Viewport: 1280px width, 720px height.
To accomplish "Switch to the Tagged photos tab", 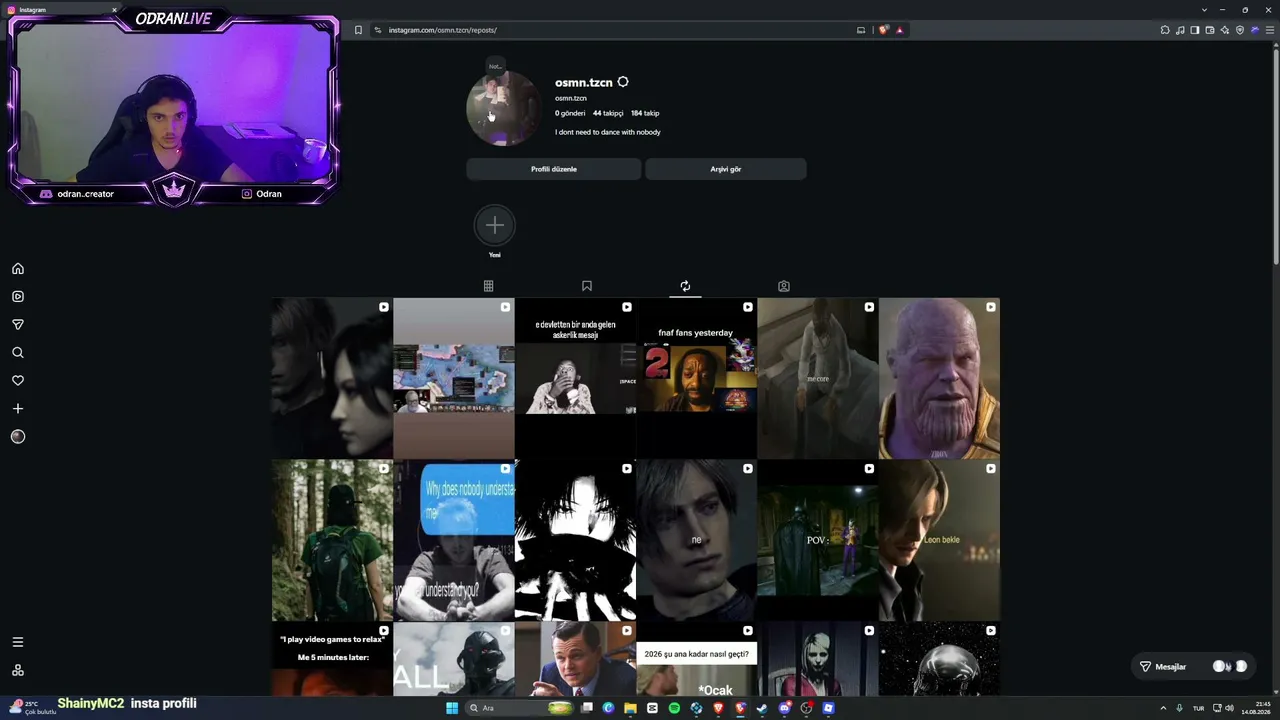I will pos(784,286).
